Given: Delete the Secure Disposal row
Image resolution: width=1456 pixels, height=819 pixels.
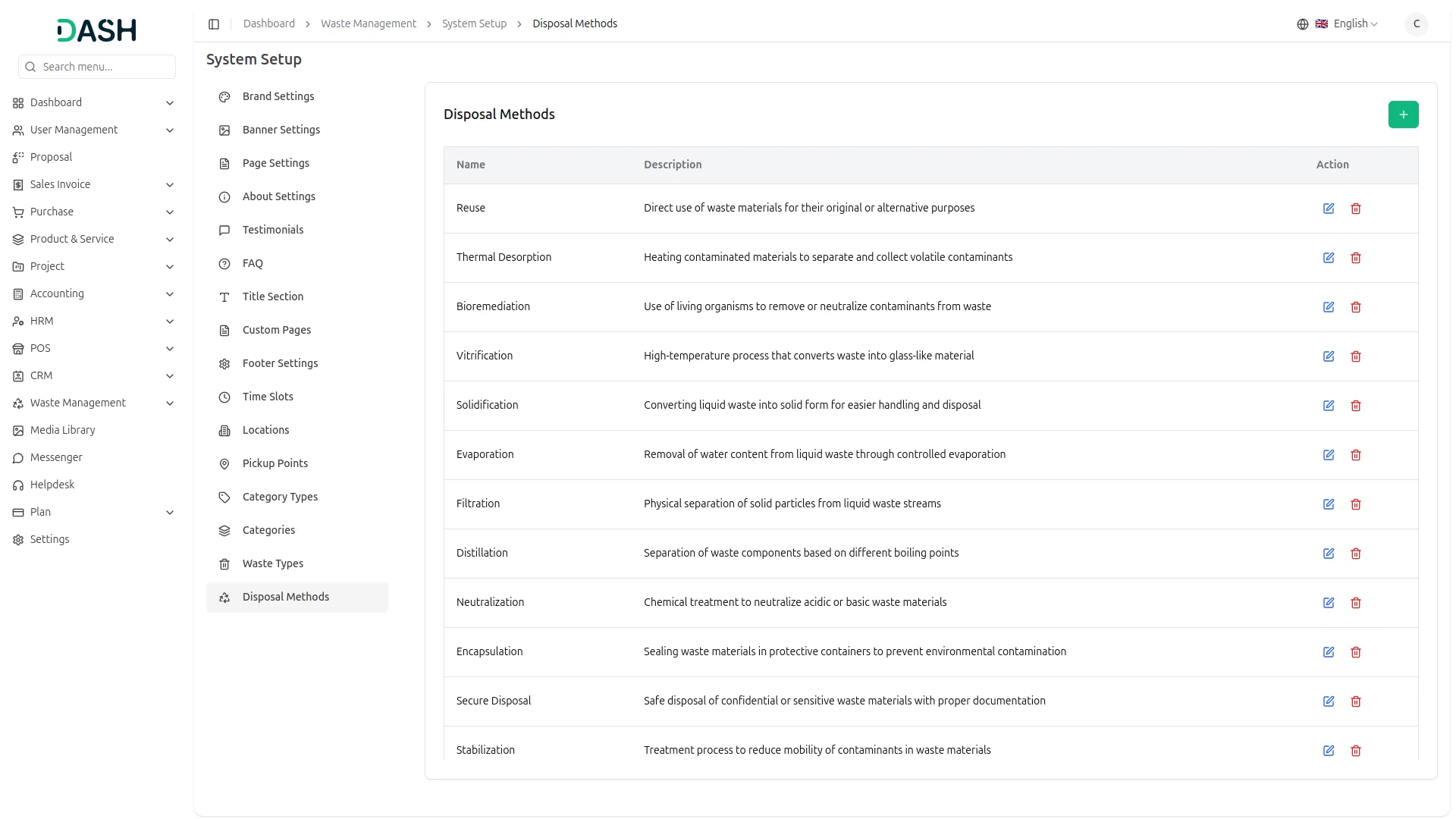Looking at the screenshot, I should click(x=1356, y=701).
